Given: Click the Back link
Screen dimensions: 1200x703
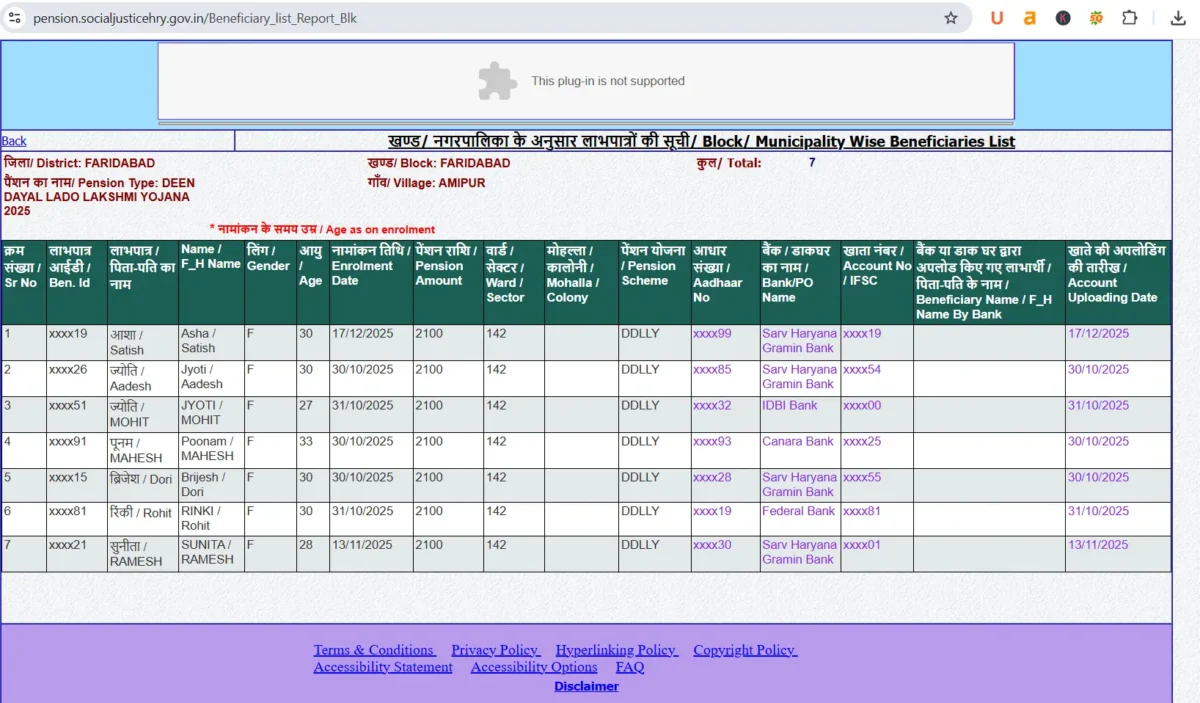Looking at the screenshot, I should [x=14, y=140].
